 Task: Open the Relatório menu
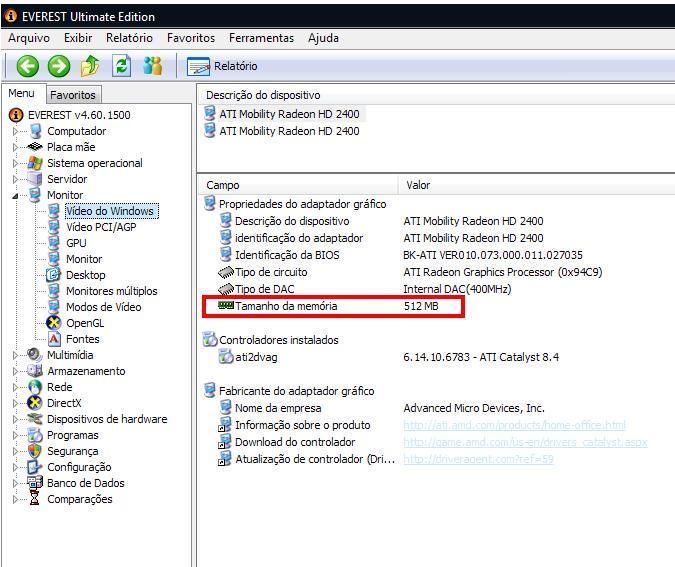[x=129, y=38]
